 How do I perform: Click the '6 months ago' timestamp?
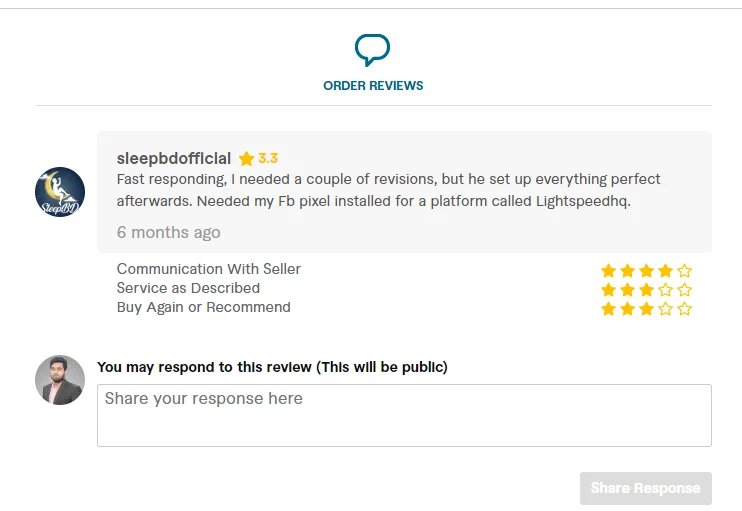tap(168, 232)
